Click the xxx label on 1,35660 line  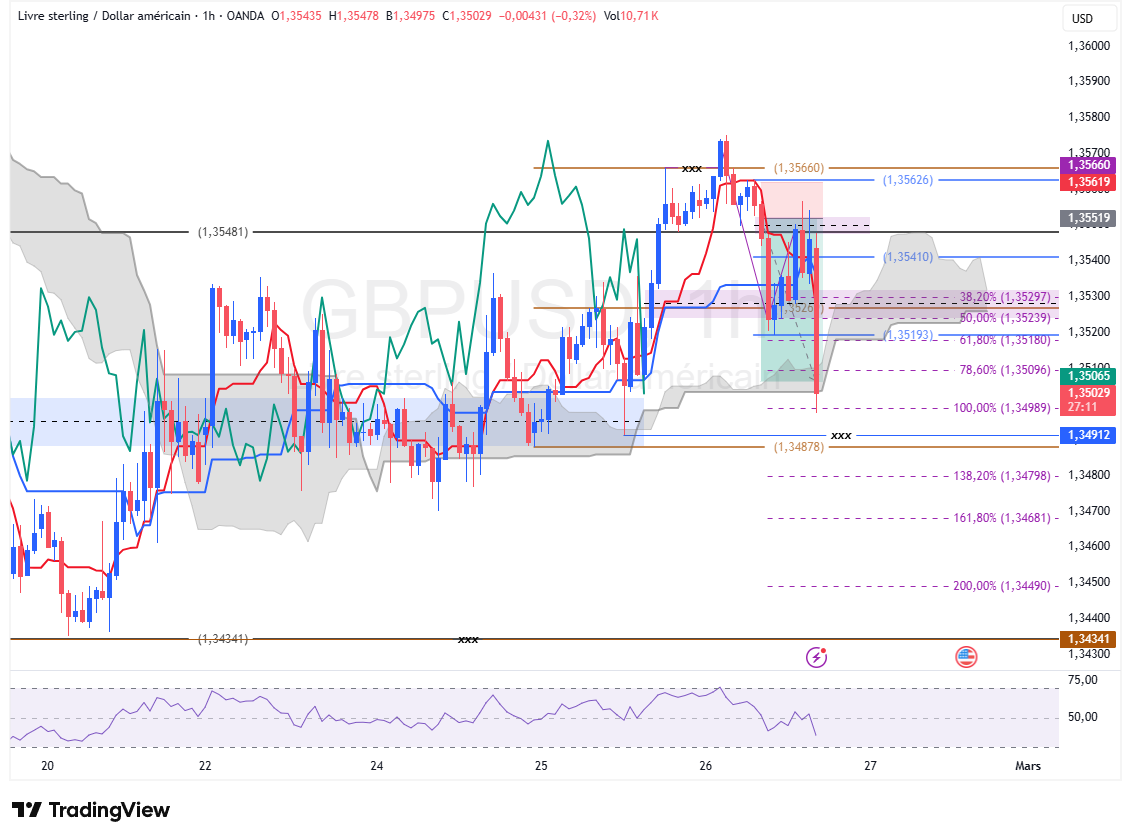click(691, 168)
